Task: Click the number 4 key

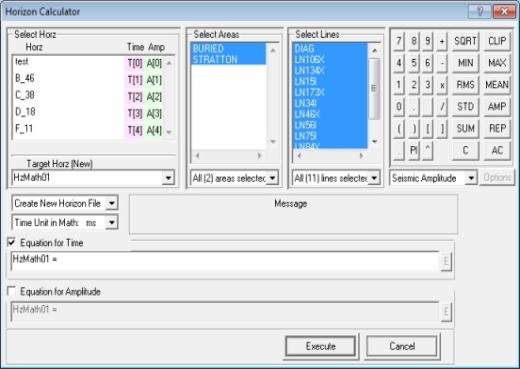Action: 399,63
